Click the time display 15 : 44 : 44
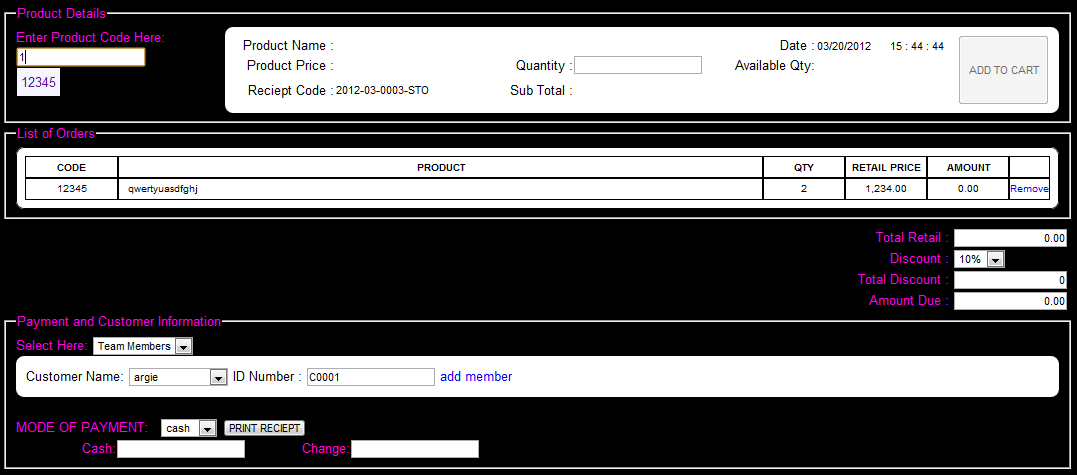 tap(917, 47)
